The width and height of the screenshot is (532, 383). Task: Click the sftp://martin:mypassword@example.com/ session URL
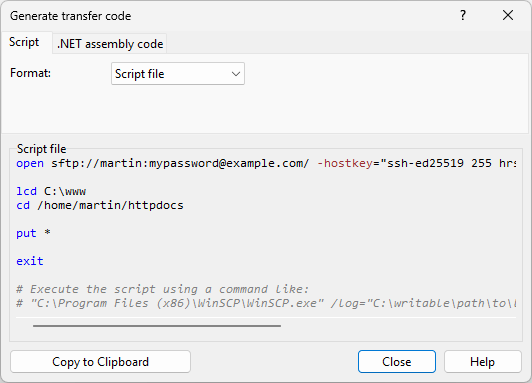tap(180, 164)
